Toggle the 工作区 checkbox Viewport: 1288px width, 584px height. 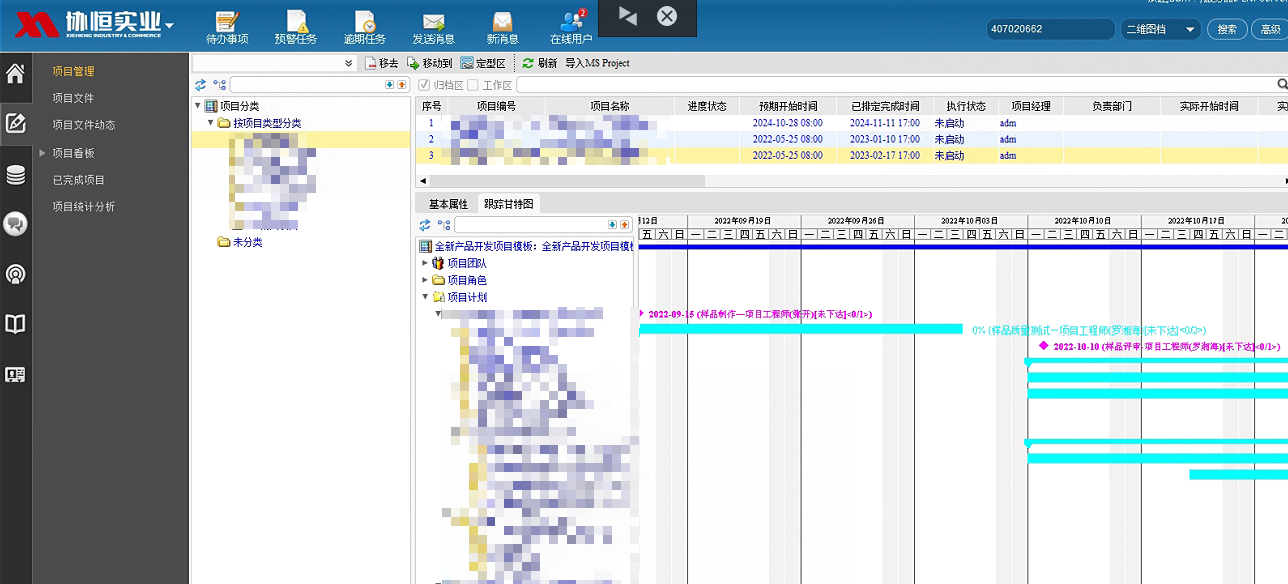point(473,85)
